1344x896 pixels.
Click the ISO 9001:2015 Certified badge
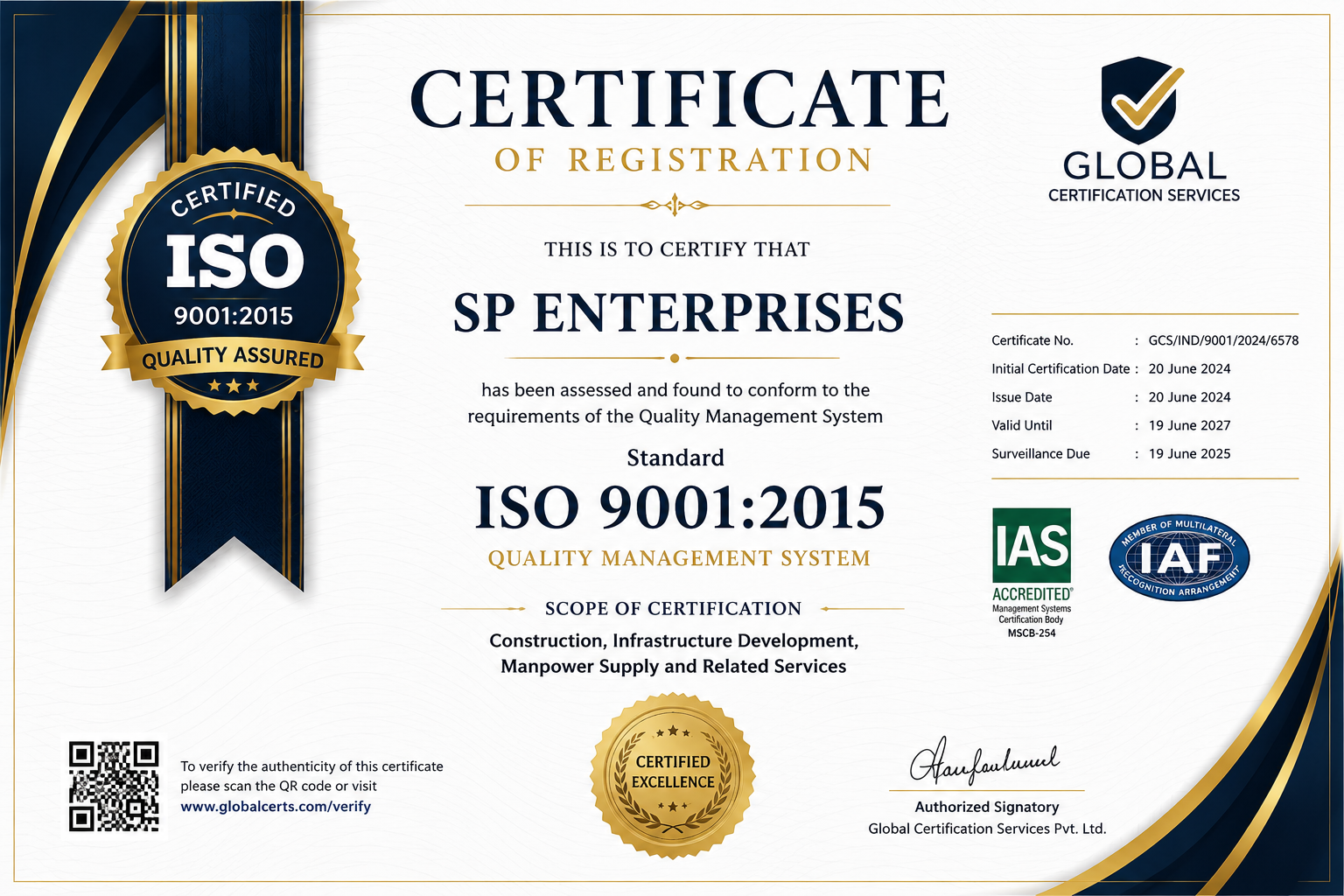coord(234,282)
